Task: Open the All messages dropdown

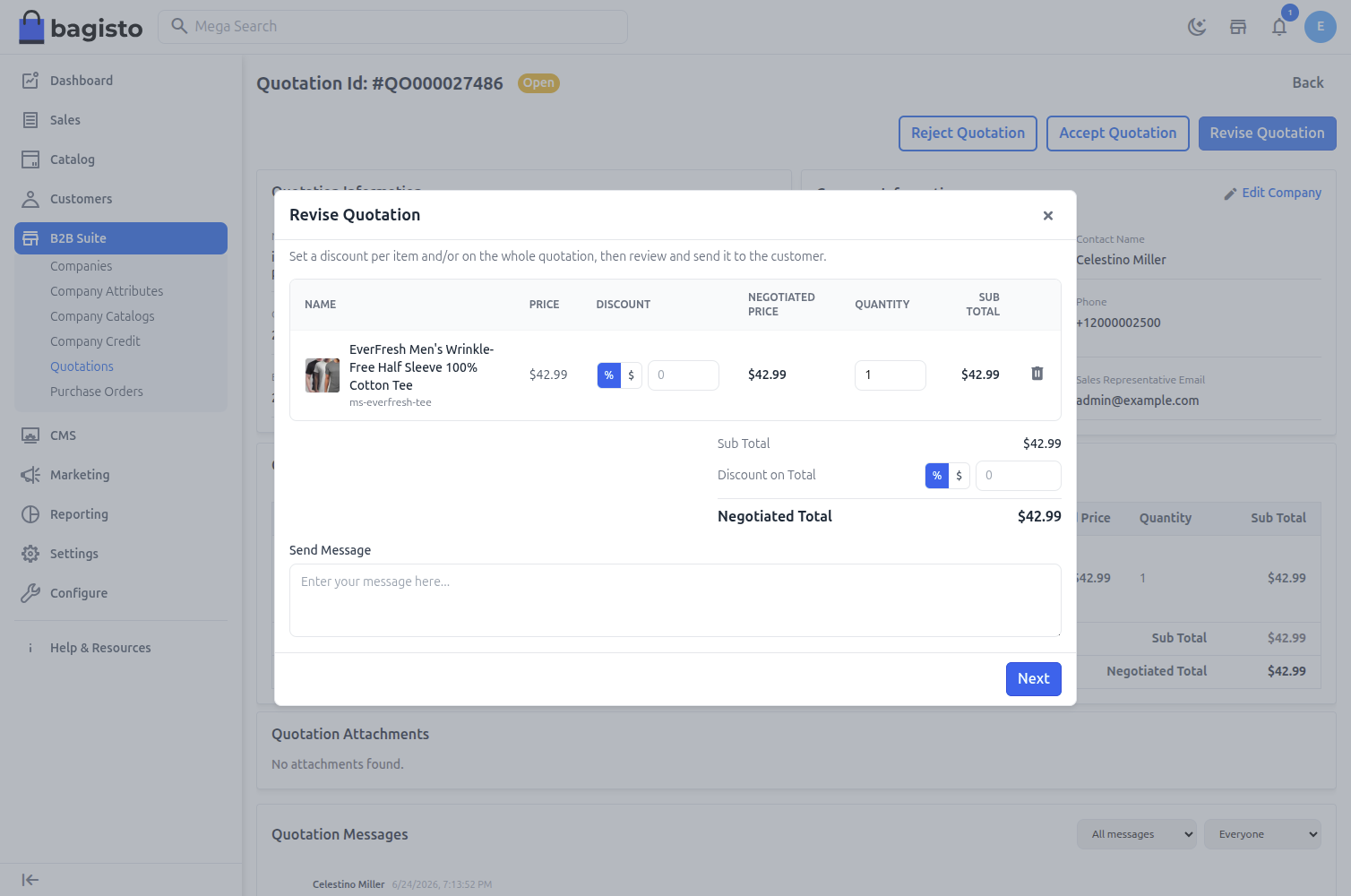Action: point(1137,834)
